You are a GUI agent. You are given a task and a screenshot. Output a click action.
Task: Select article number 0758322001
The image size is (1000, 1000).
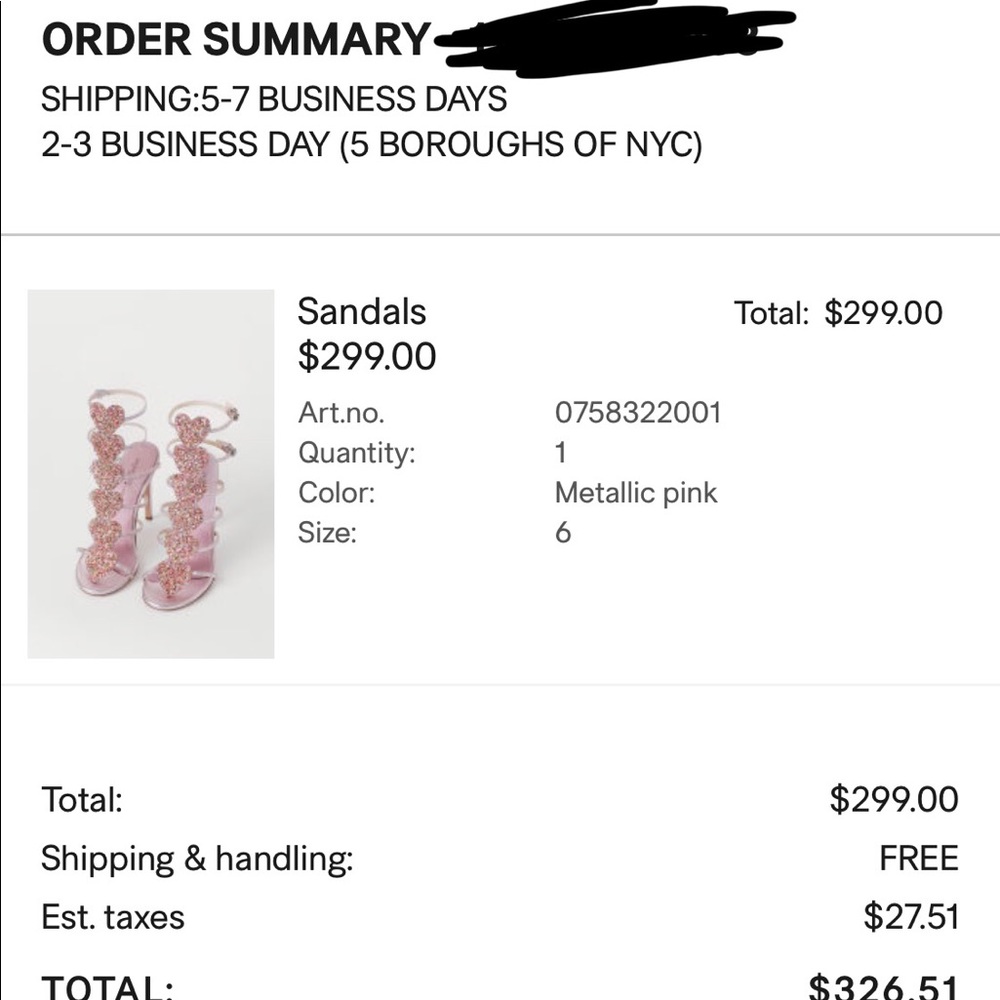click(x=637, y=413)
